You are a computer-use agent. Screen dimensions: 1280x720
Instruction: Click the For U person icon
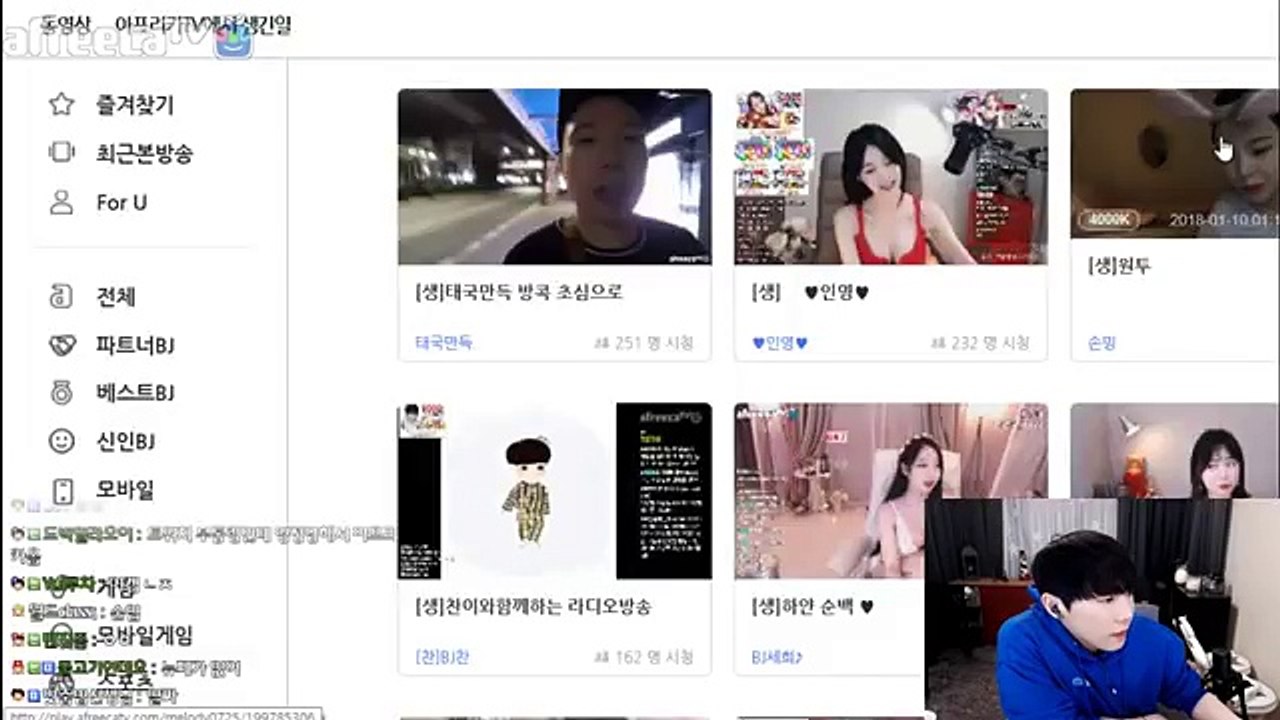point(62,202)
